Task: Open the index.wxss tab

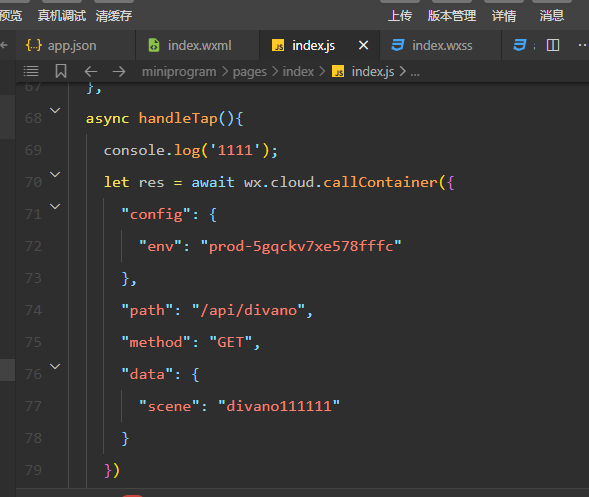Action: pyautogui.click(x=432, y=45)
